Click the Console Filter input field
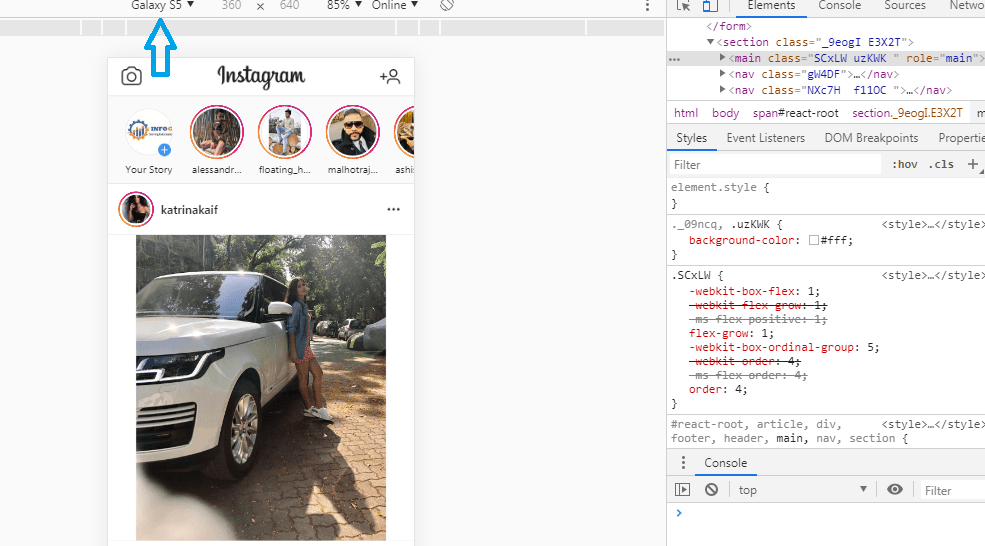 pos(952,490)
